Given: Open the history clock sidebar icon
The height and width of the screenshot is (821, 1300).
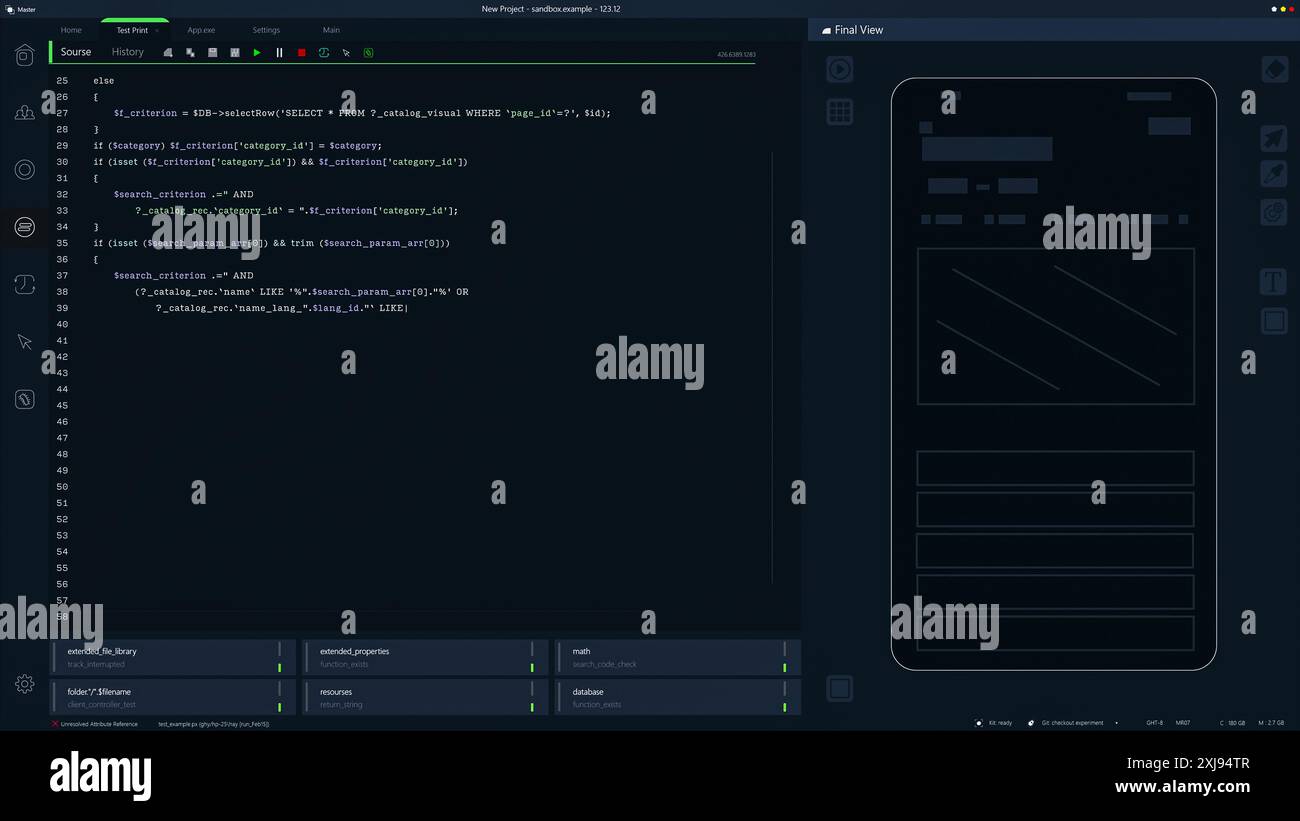Looking at the screenshot, I should pos(25,285).
